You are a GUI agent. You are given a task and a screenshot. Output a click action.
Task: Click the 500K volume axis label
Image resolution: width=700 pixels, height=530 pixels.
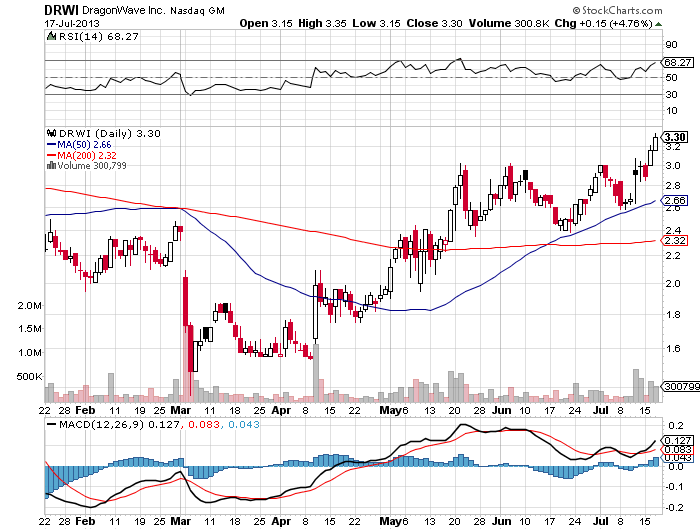pos(29,376)
